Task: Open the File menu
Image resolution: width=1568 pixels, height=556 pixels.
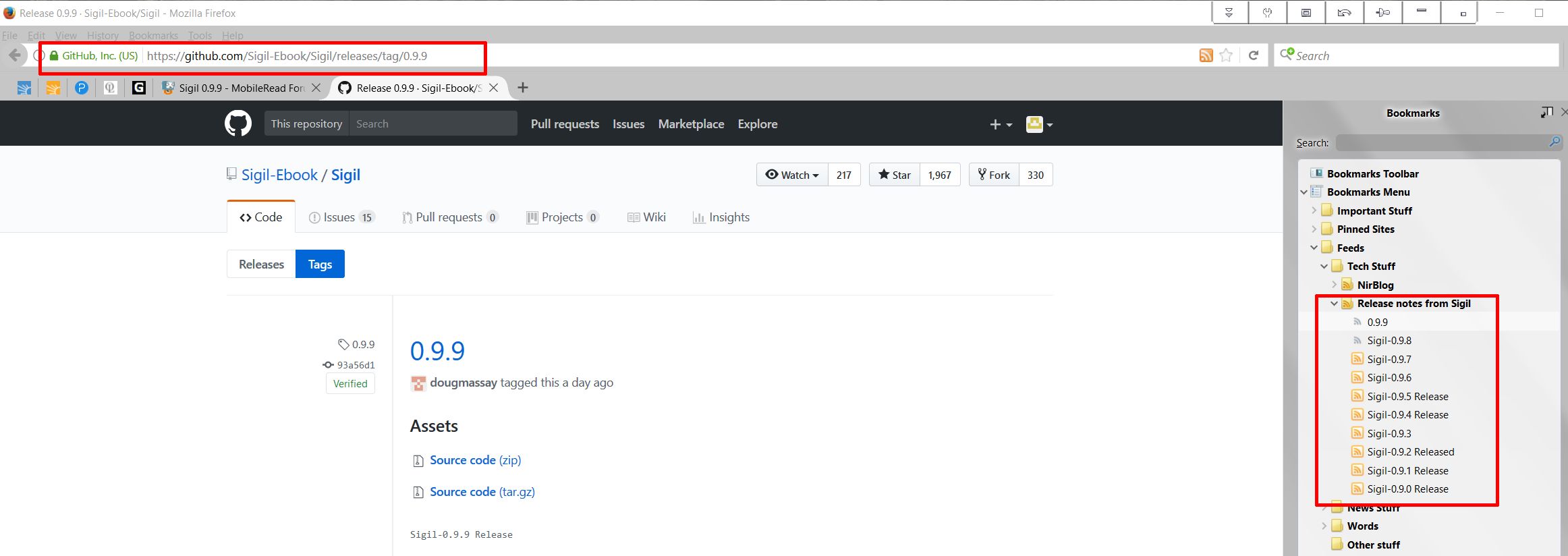Action: [10, 35]
